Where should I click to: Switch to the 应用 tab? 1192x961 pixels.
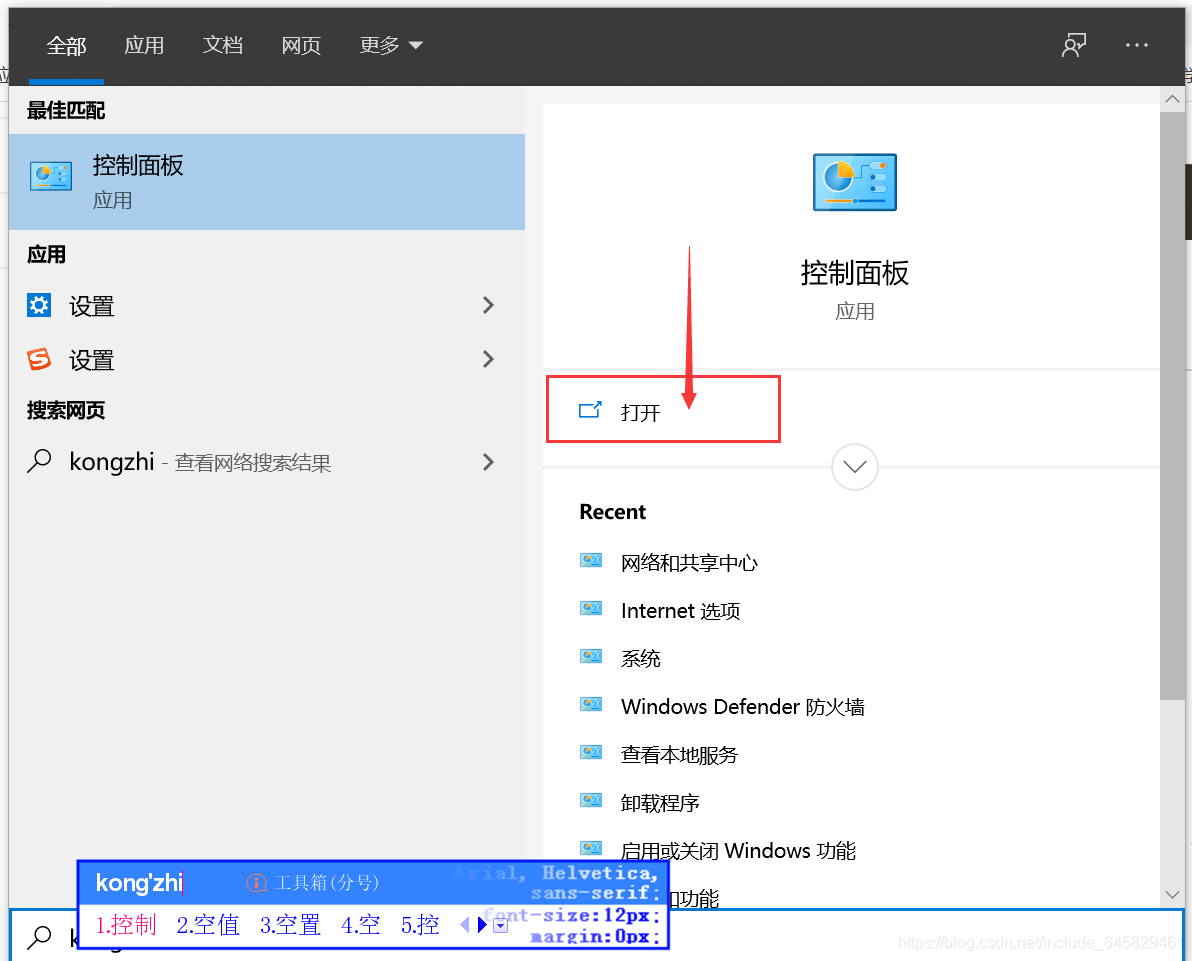pyautogui.click(x=144, y=46)
